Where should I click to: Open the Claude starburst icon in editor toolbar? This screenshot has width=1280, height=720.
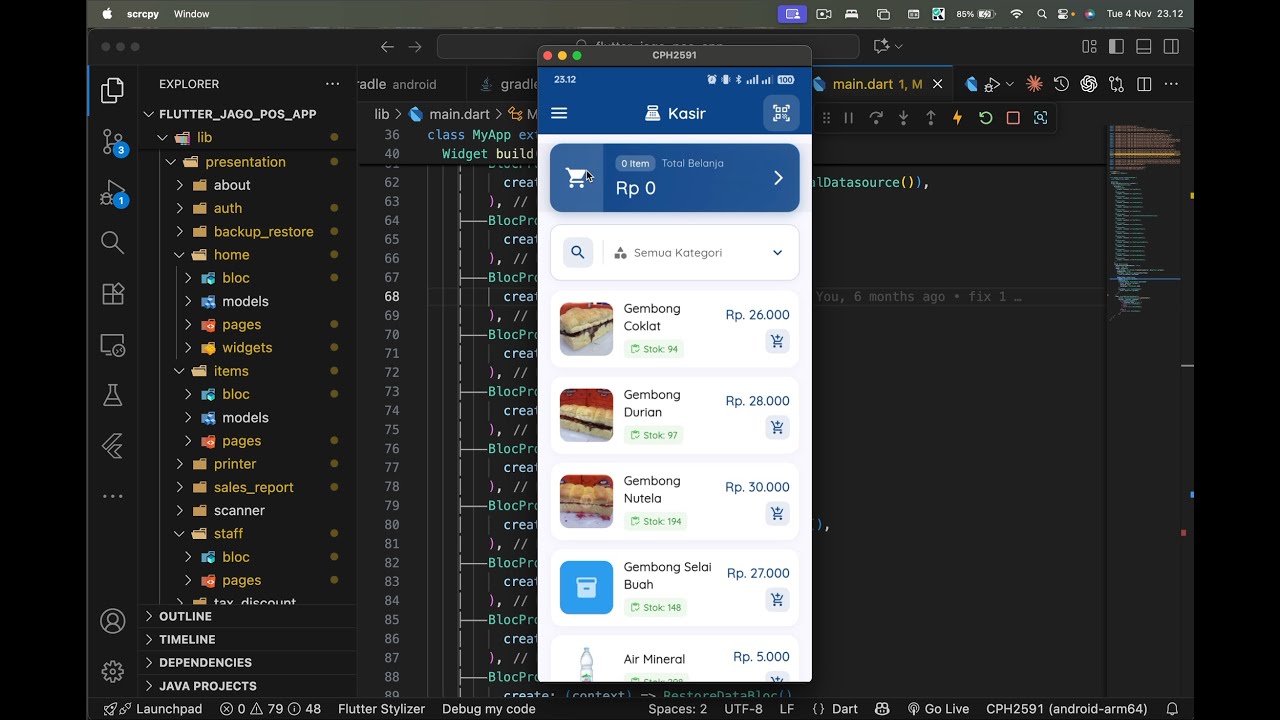[x=1034, y=84]
